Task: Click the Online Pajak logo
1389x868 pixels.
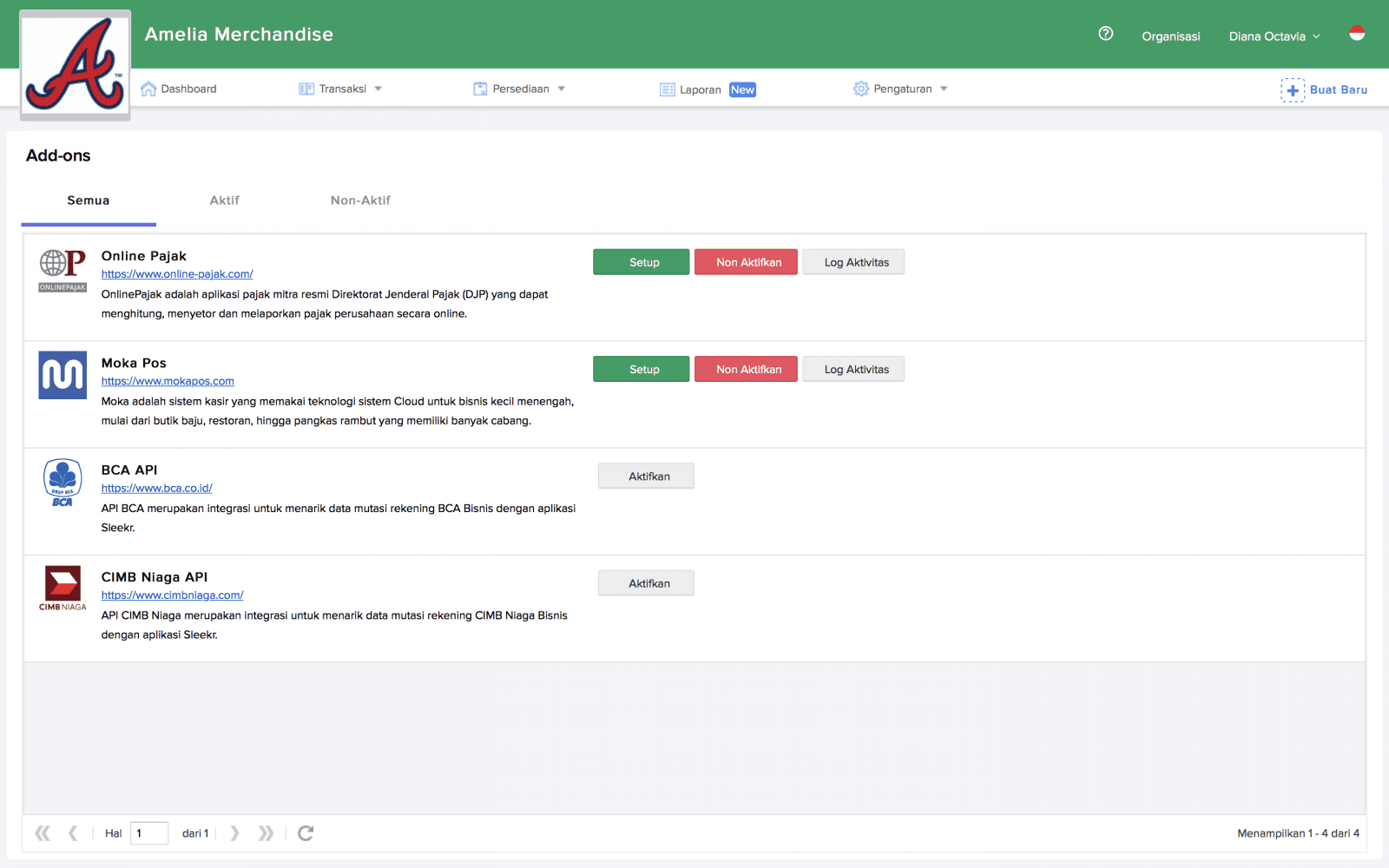Action: pyautogui.click(x=63, y=271)
